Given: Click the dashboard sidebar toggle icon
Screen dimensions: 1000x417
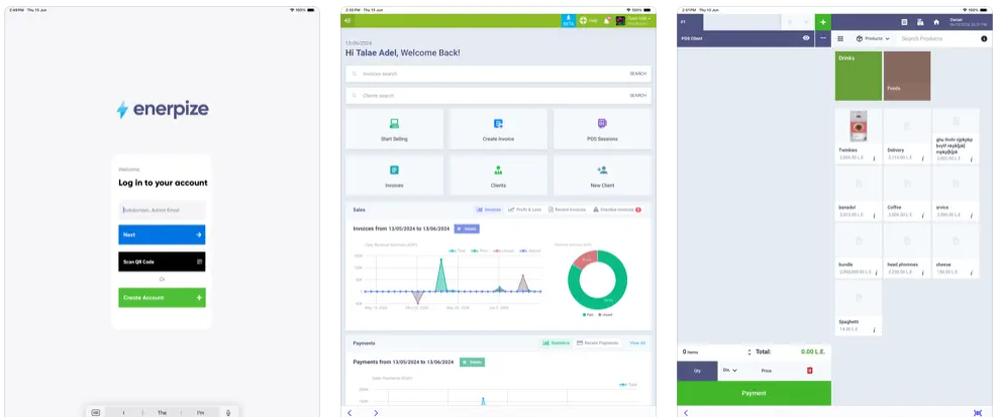Looking at the screenshot, I should [x=348, y=21].
